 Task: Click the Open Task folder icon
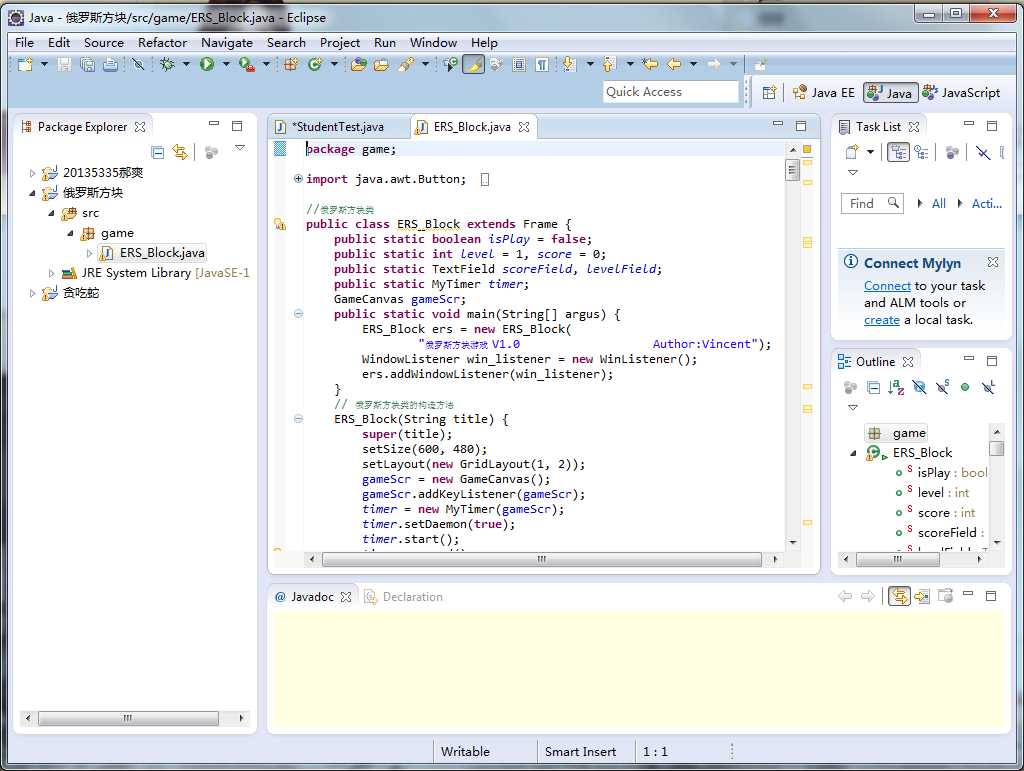tap(381, 64)
